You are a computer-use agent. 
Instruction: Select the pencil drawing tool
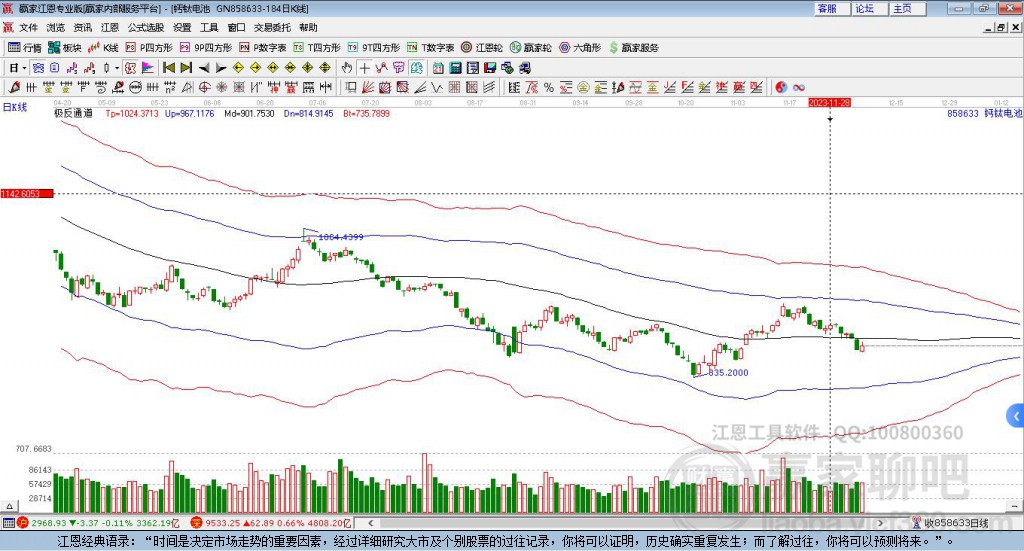point(14,87)
